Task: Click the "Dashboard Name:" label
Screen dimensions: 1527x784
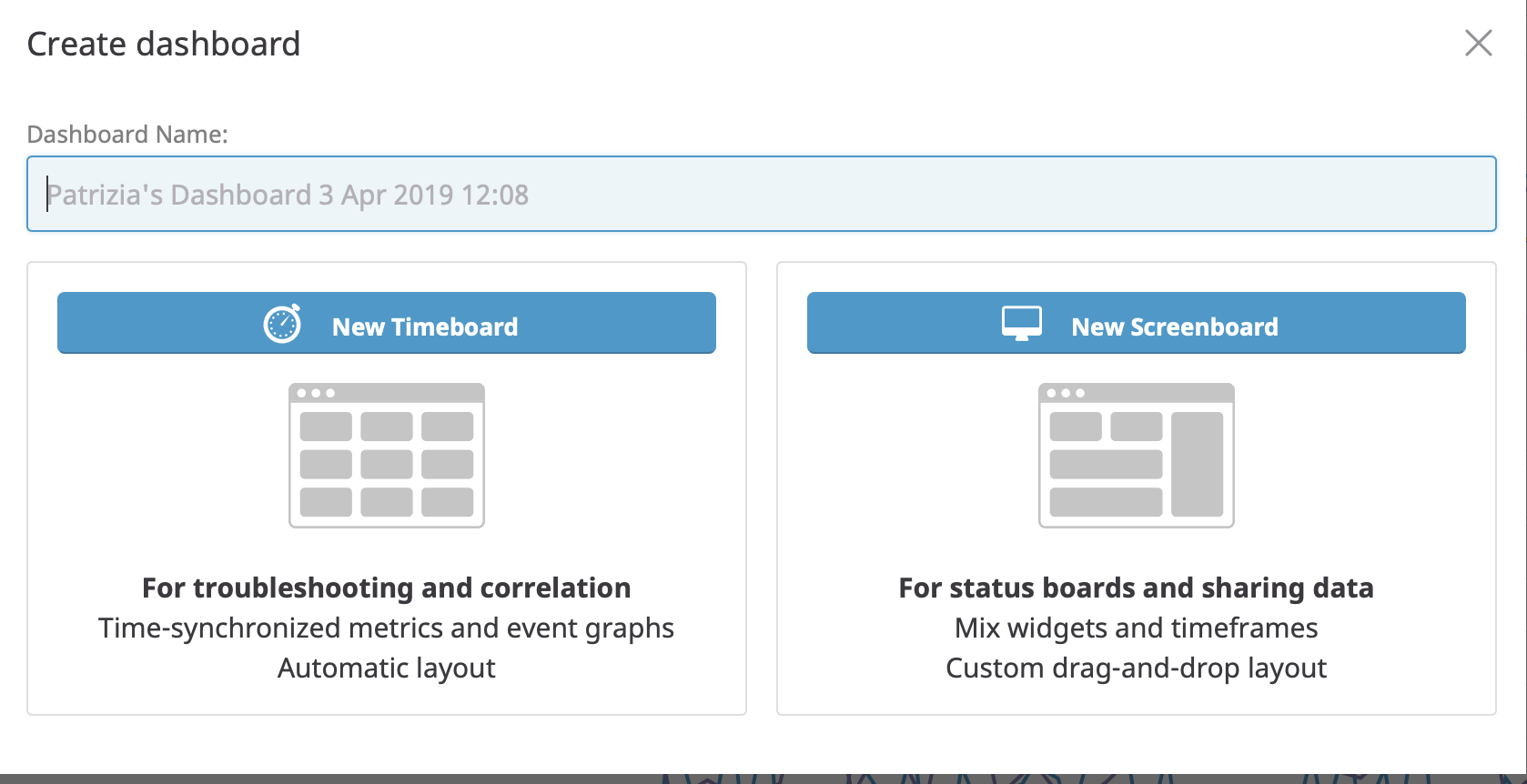Action: pos(127,135)
